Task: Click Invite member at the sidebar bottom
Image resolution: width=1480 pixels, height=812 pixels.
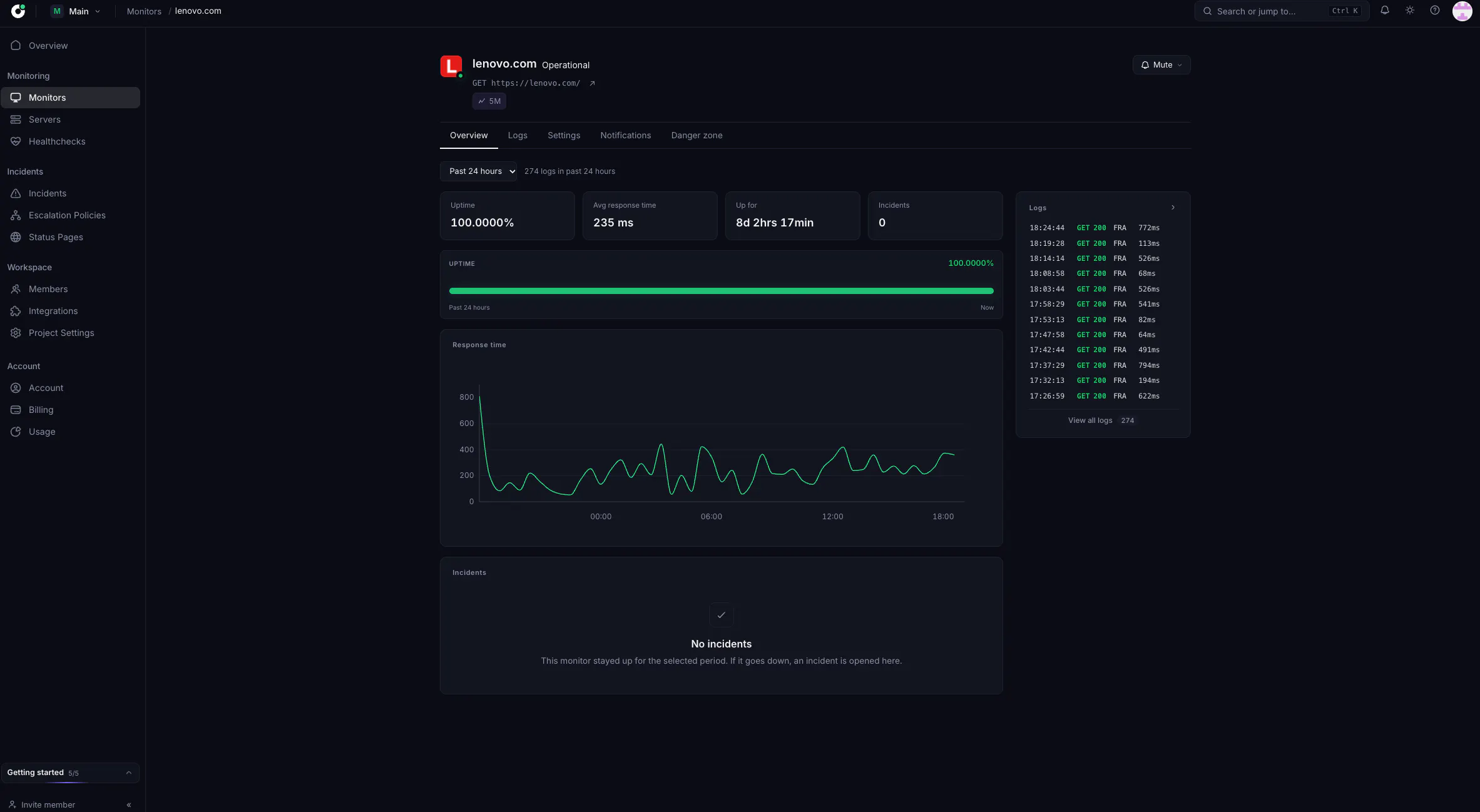Action: 43,804
